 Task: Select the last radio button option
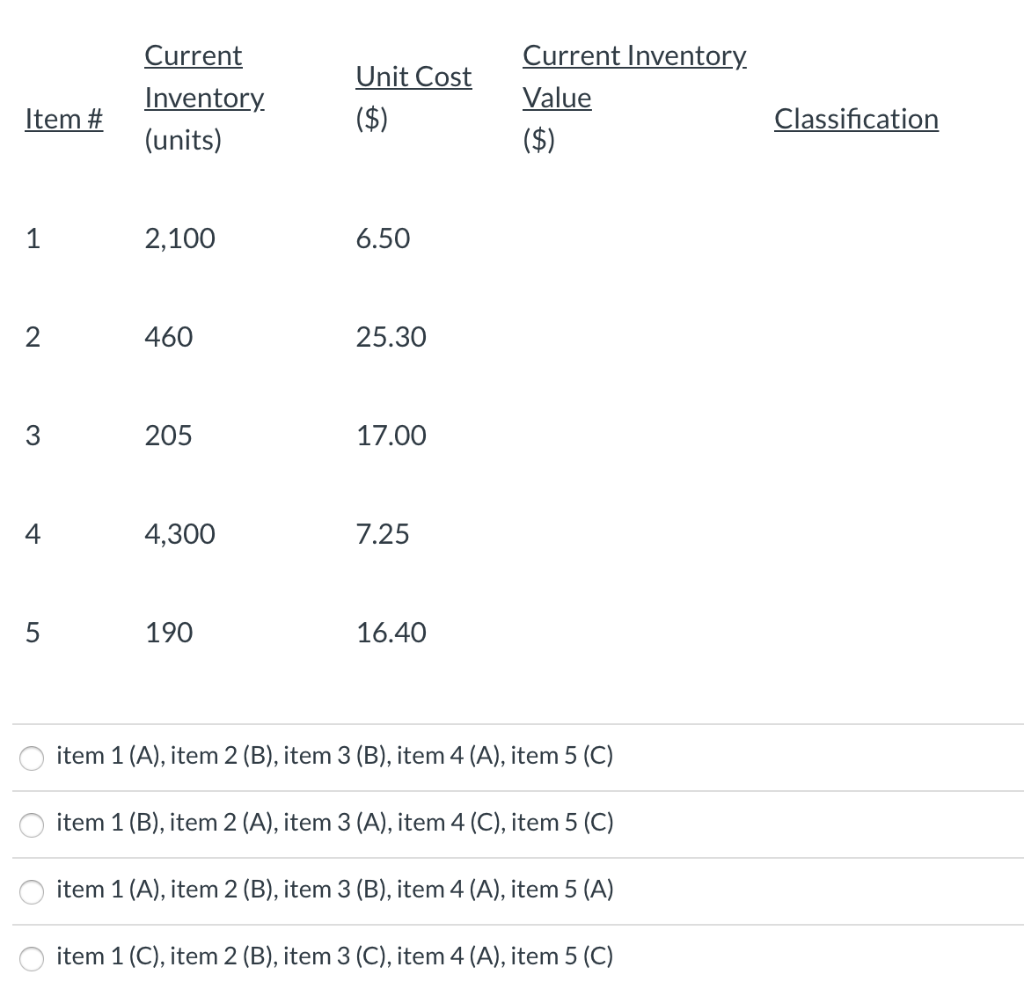pos(31,958)
